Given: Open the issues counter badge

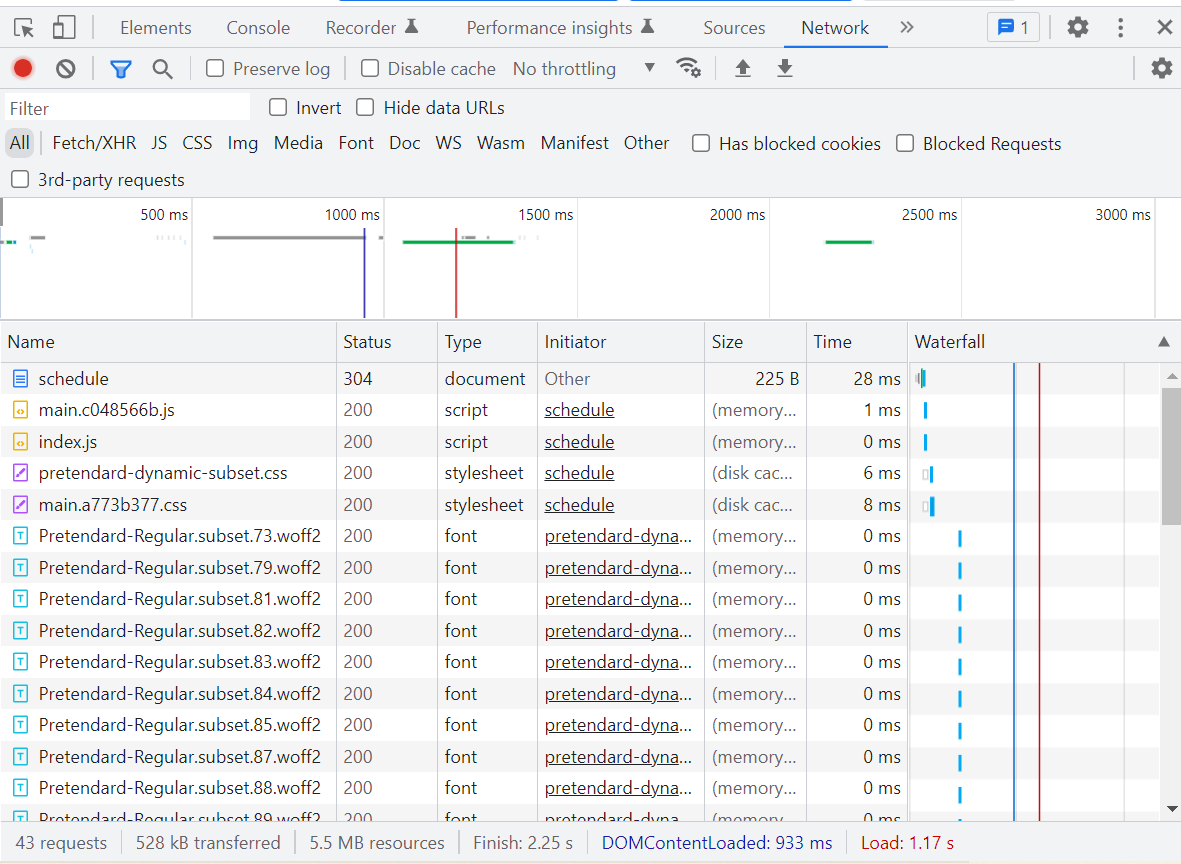Looking at the screenshot, I should click(x=1013, y=28).
